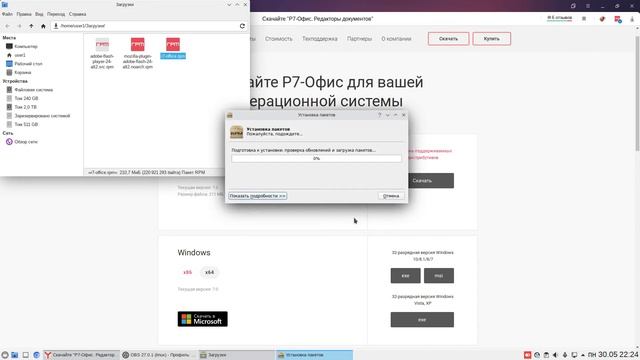Switch to Загрузки taskbar entry
The height and width of the screenshot is (360, 640).
point(236,355)
